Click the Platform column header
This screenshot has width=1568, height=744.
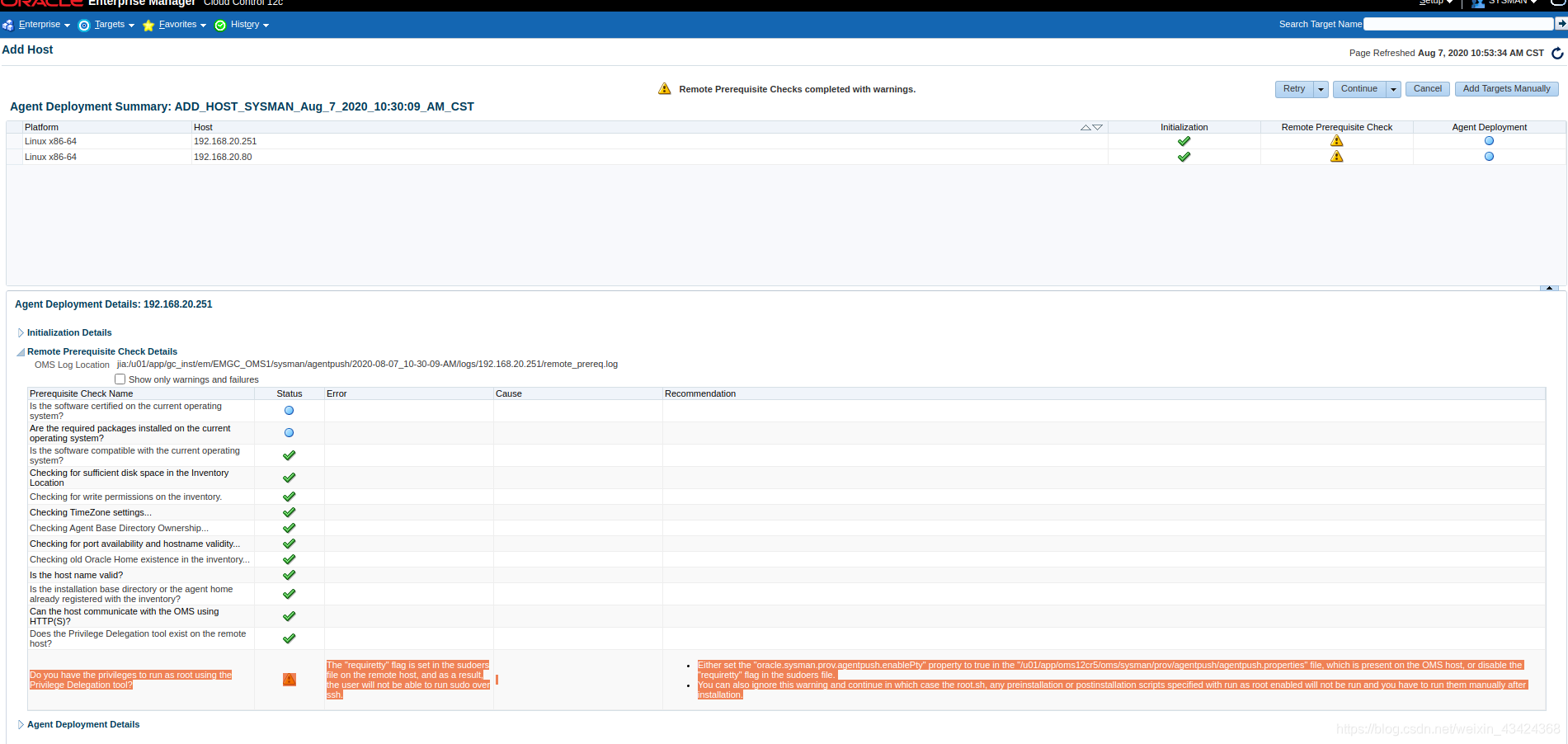pos(107,127)
